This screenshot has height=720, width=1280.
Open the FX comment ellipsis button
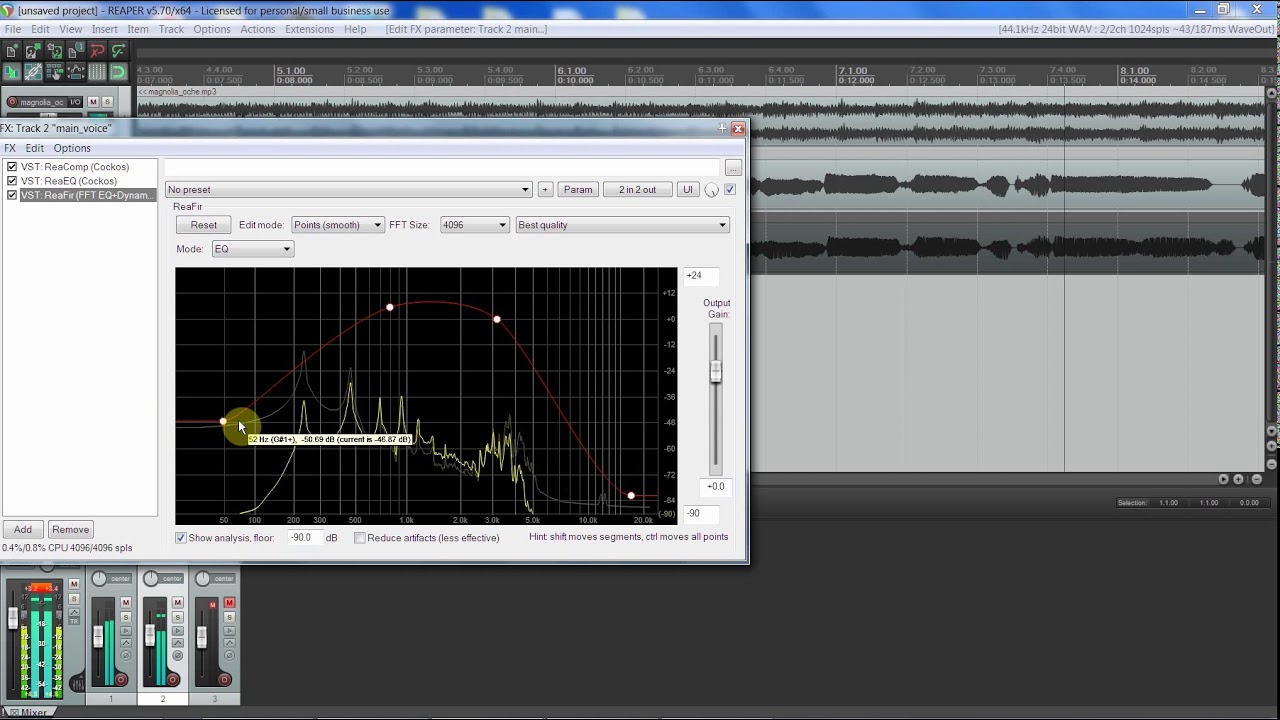pos(733,167)
